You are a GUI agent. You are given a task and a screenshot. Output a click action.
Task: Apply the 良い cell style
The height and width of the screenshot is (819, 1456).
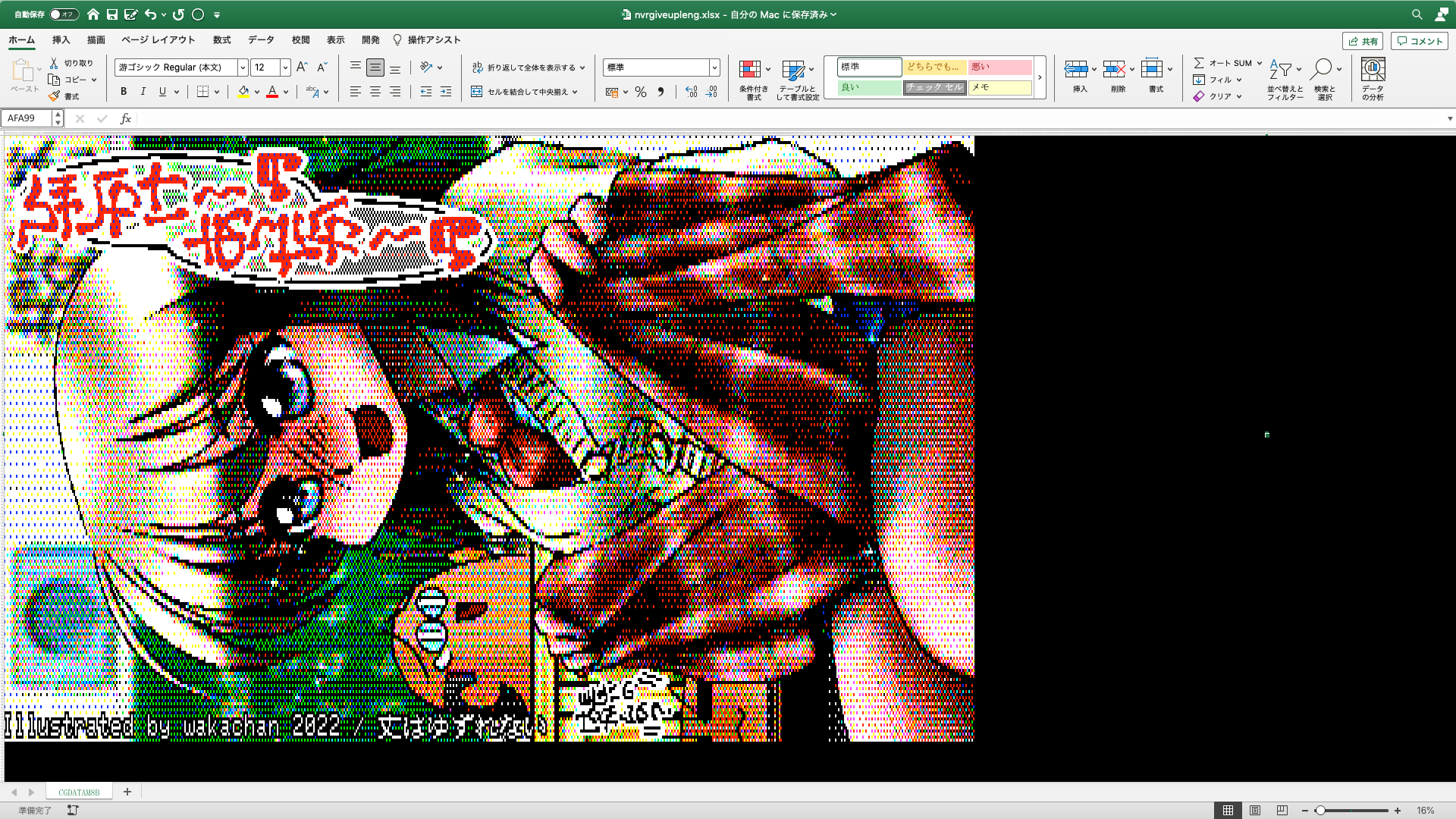click(x=870, y=88)
